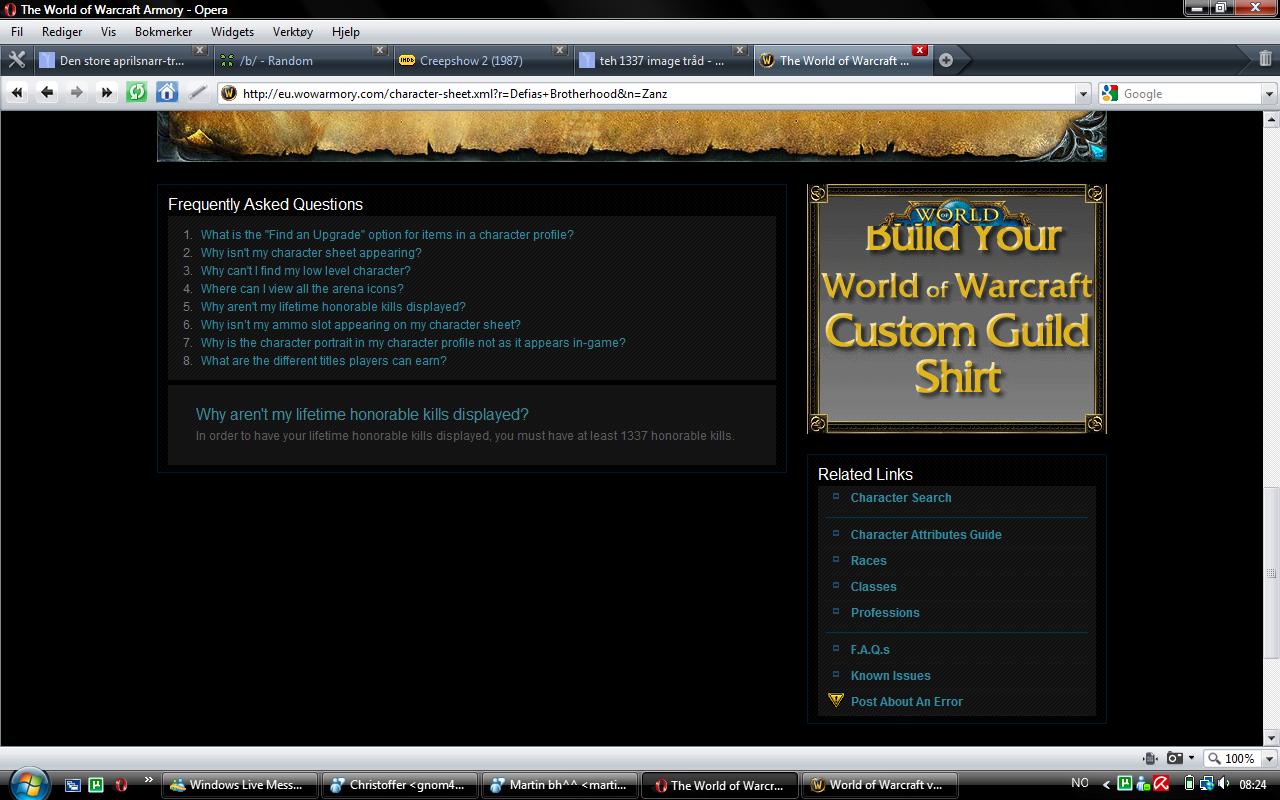Close the World of Warcraft Armory tab
This screenshot has width=1280, height=800.
pyautogui.click(x=920, y=50)
